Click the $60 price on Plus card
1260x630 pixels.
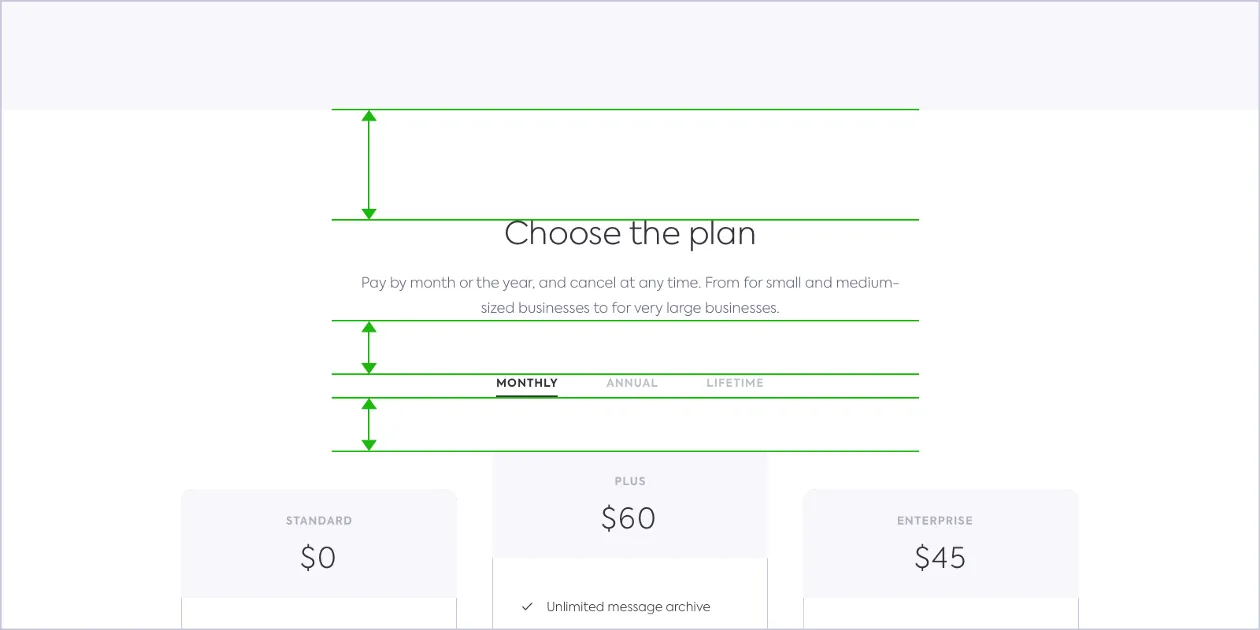(629, 518)
